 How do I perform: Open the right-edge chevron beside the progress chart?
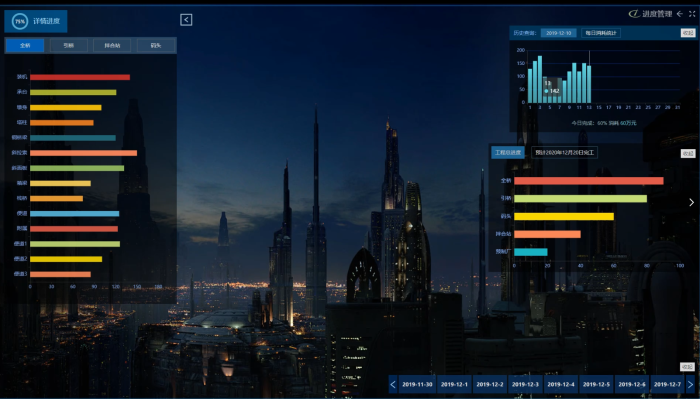pos(692,202)
